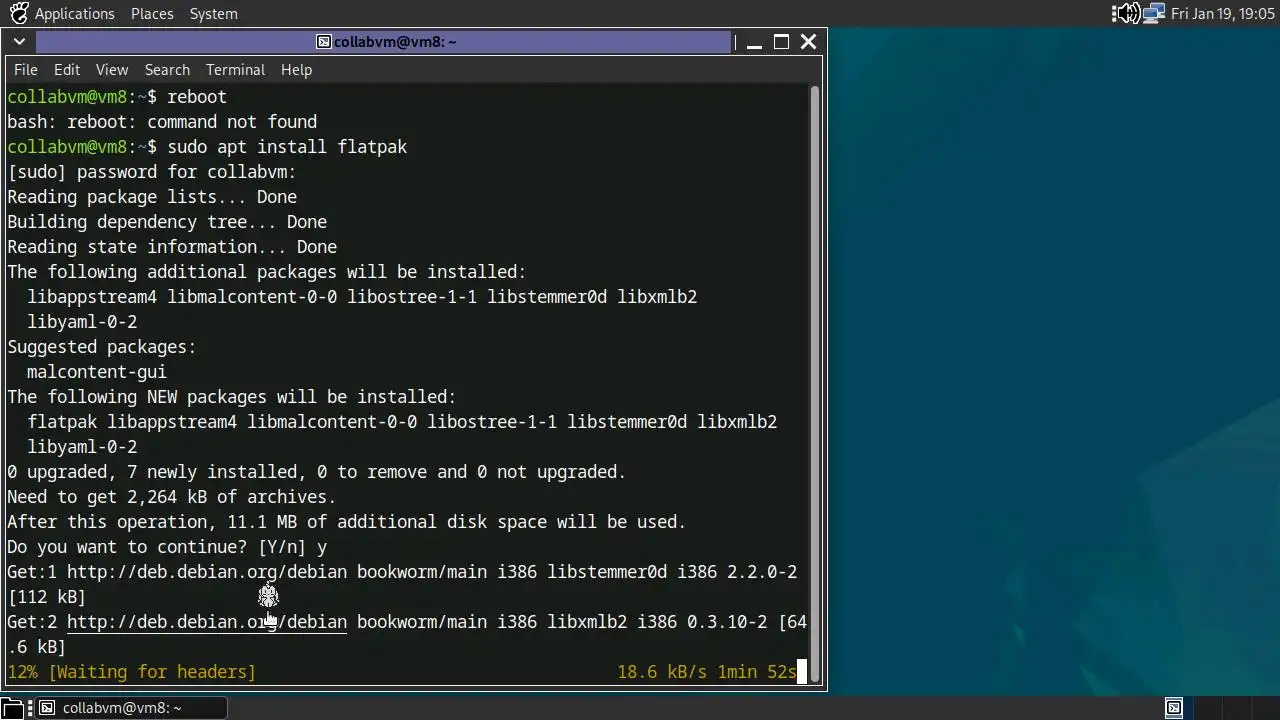Viewport: 1280px width, 720px height.
Task: Click the 'bash: reboot: command not found' line
Action: click(162, 122)
